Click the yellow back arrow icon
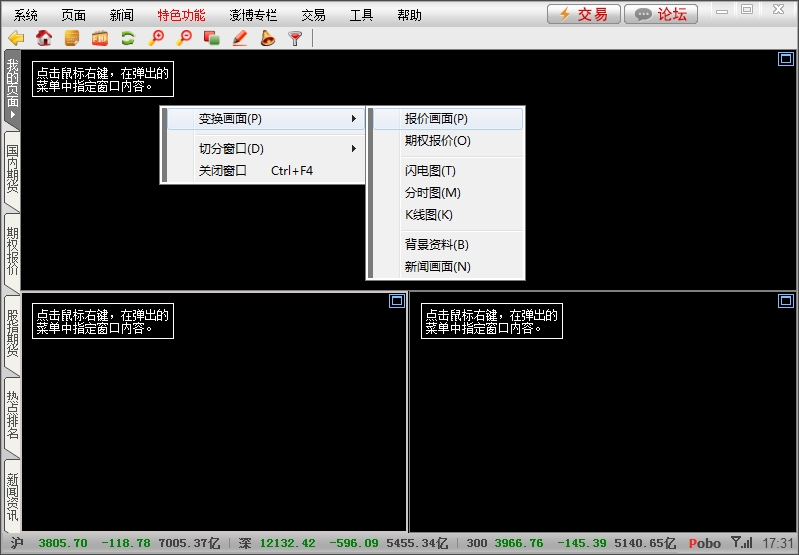This screenshot has height=555, width=799. pyautogui.click(x=17, y=38)
